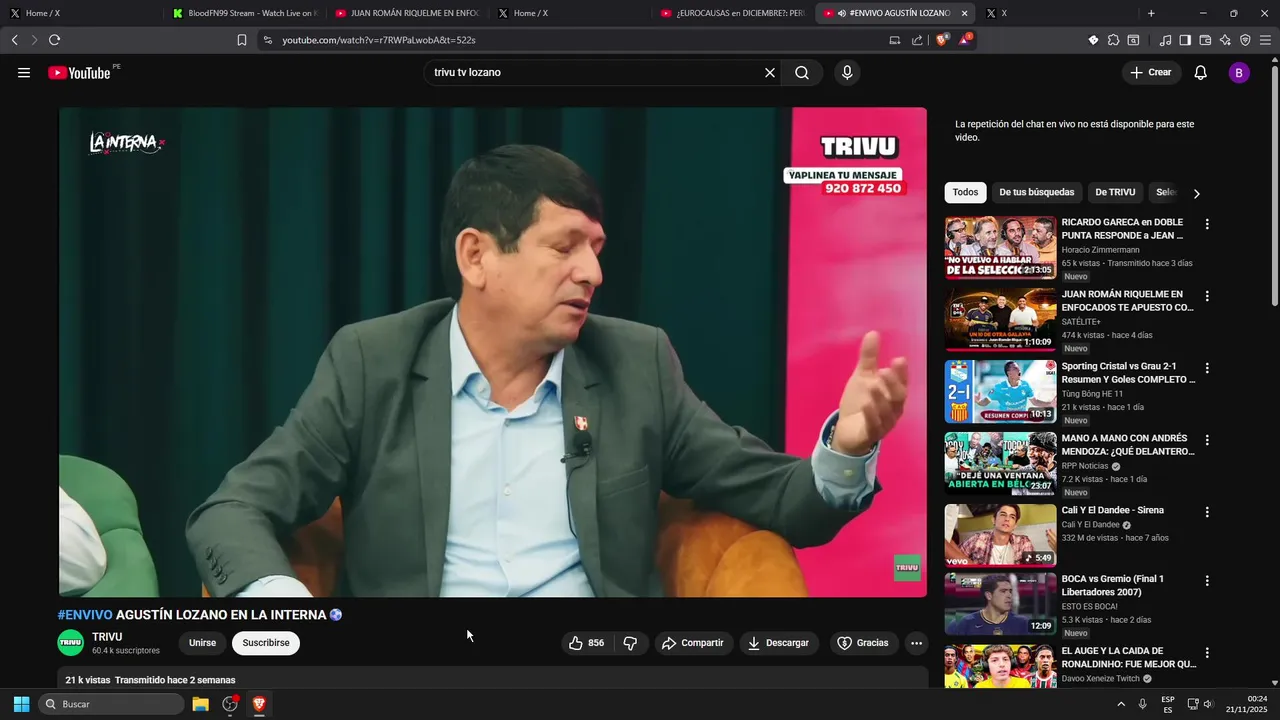Open options menu for Riquelme video
Screen dimensions: 1280x720
[1207, 296]
